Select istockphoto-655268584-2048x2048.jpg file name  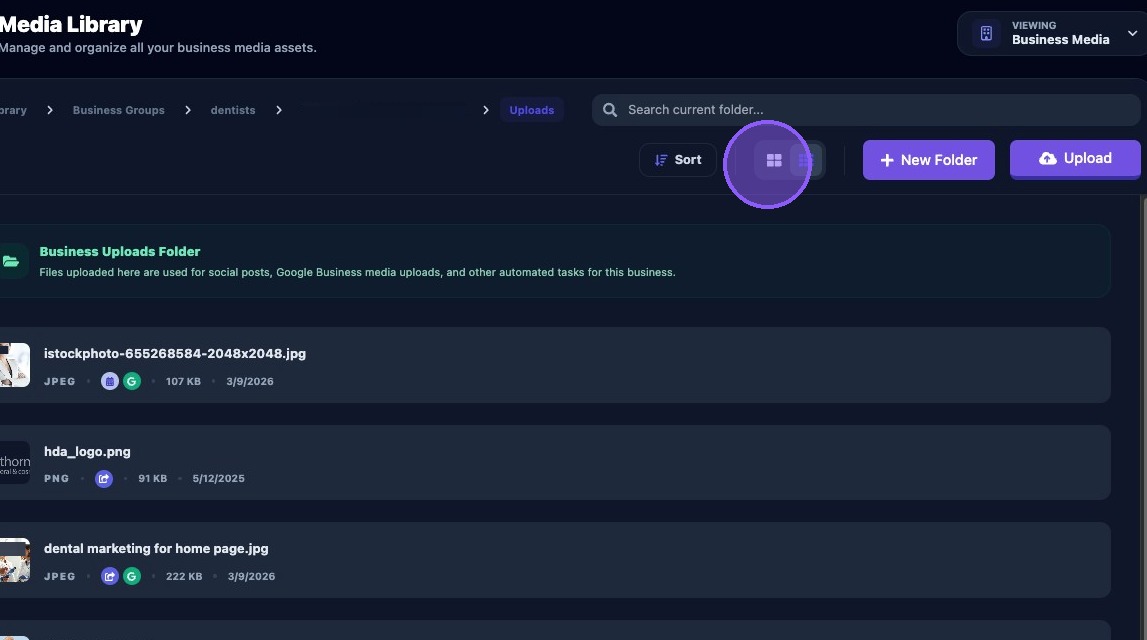175,353
